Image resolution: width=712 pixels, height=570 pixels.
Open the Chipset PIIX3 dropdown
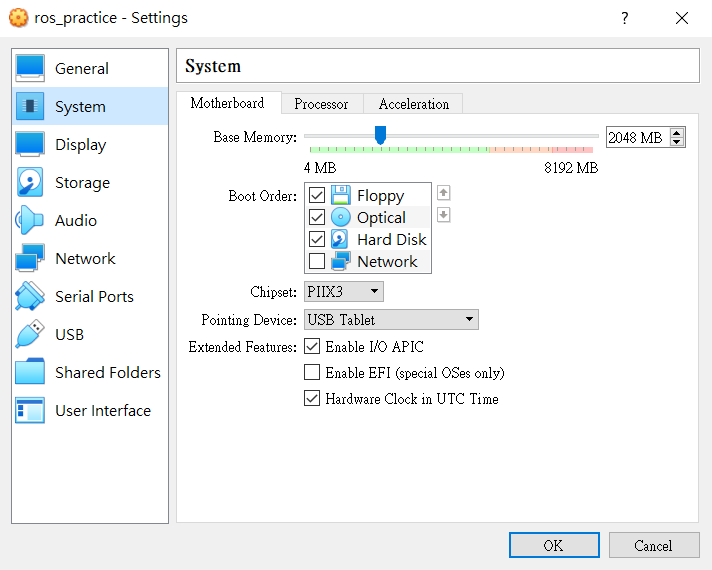(344, 291)
